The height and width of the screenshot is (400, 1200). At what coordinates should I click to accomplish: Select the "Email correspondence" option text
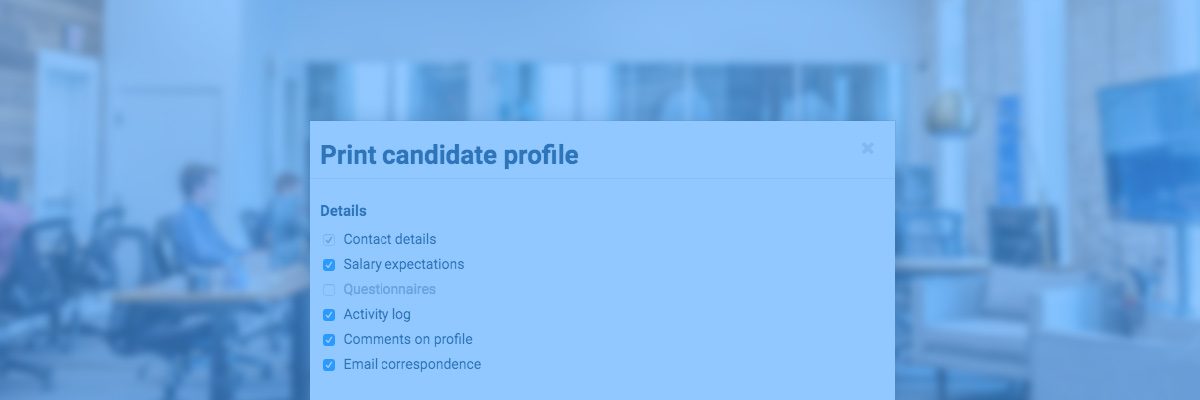pos(411,365)
